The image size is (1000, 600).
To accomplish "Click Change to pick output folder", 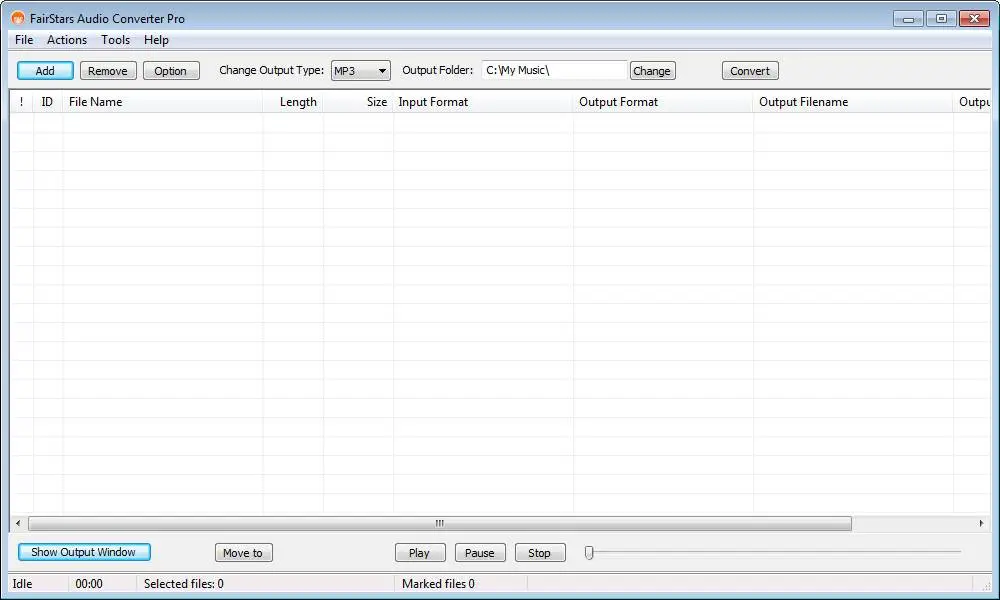I will (652, 71).
